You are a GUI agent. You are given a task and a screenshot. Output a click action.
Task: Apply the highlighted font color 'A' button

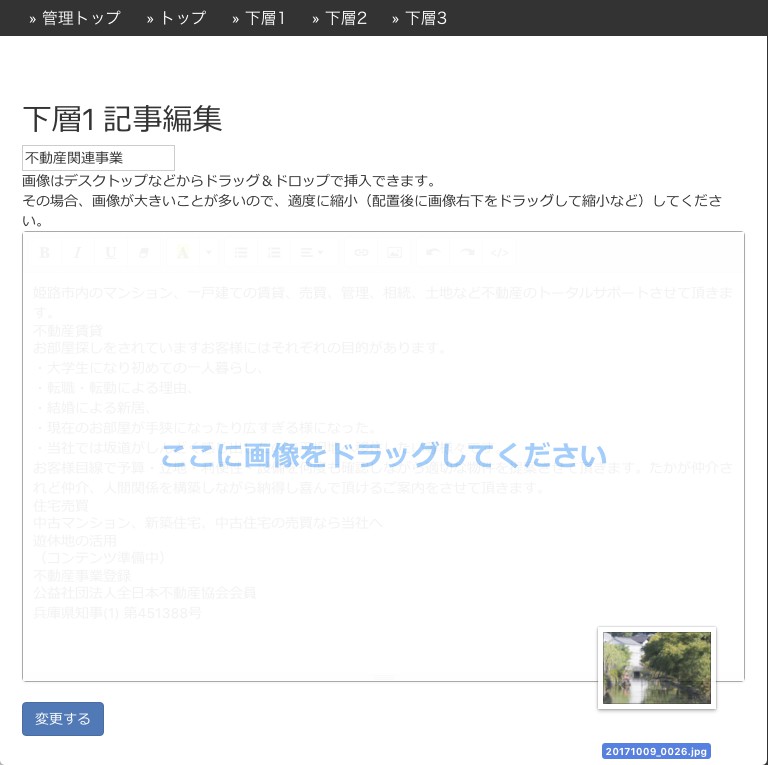pyautogui.click(x=182, y=252)
